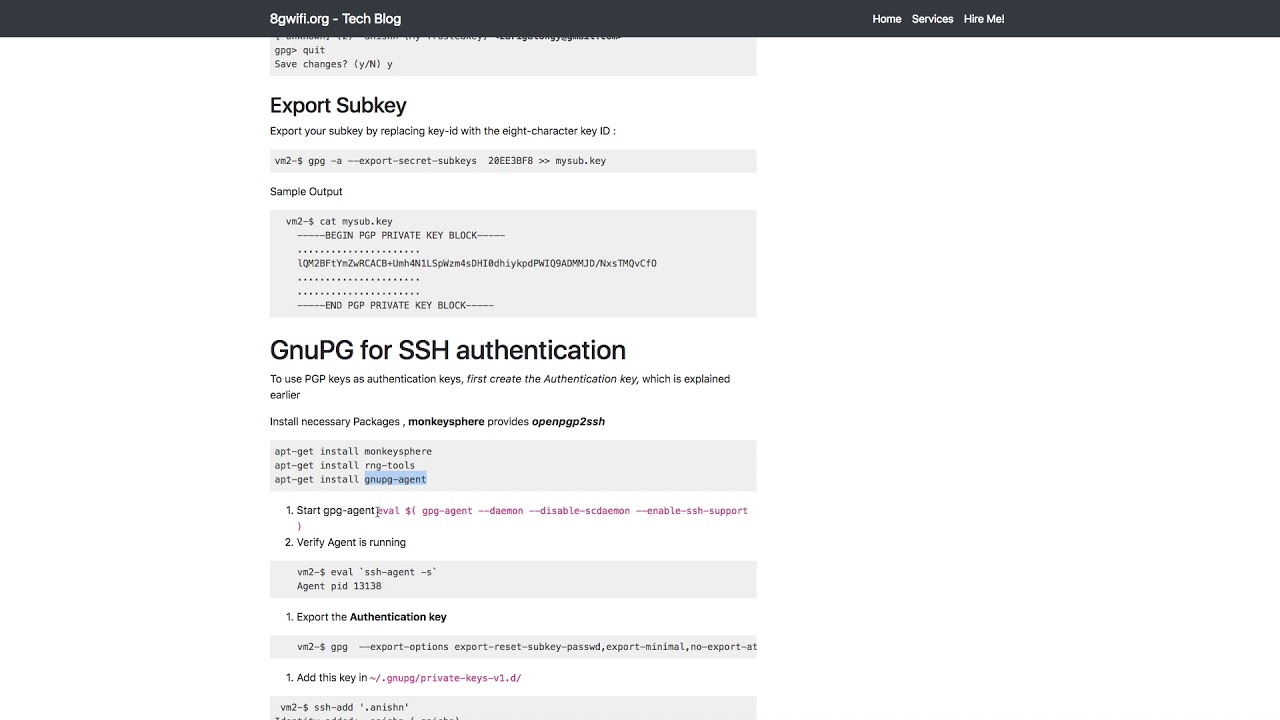Screen dimensions: 1280x720
Task: Open the Hire Me! menu item
Action: click(983, 19)
